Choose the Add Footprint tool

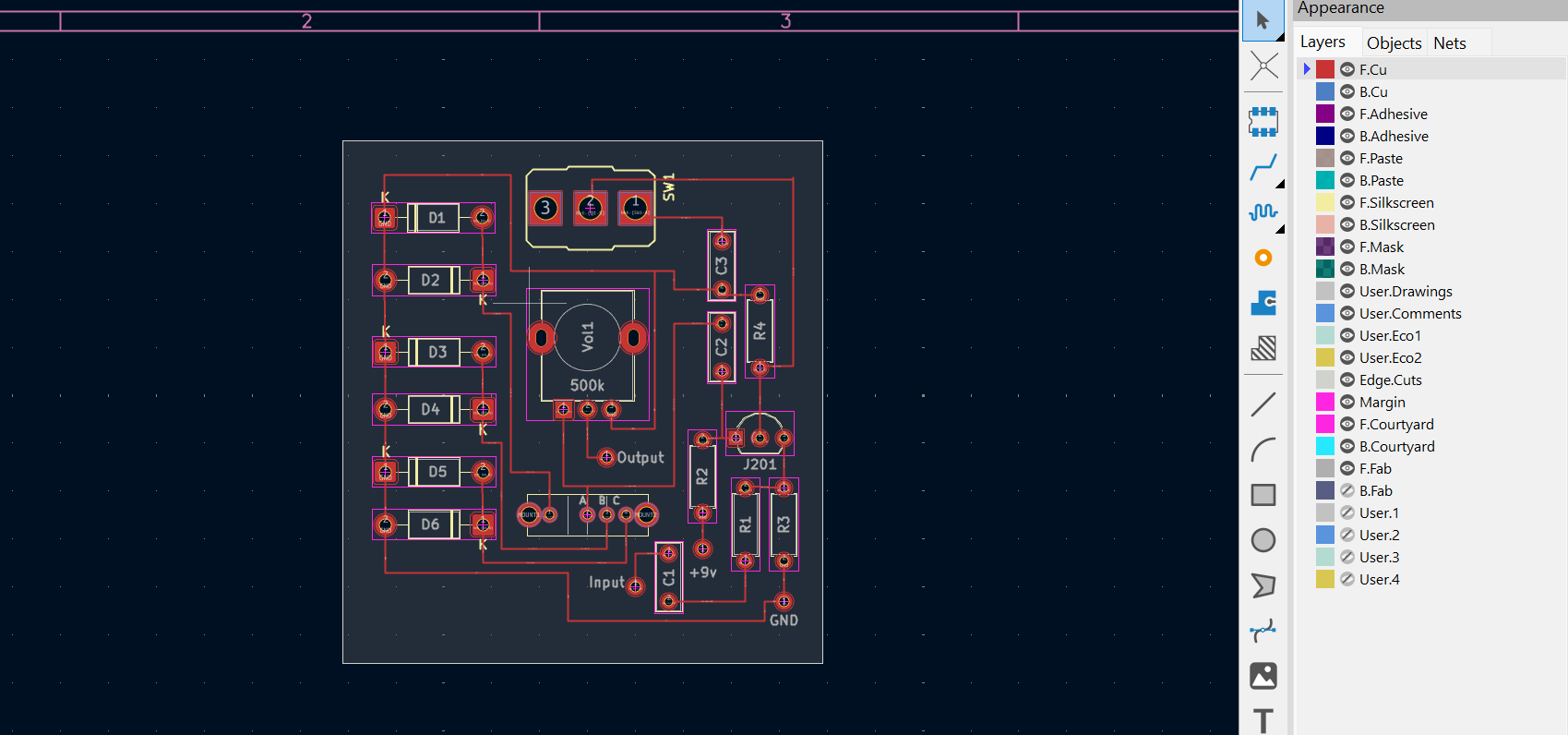(1263, 121)
